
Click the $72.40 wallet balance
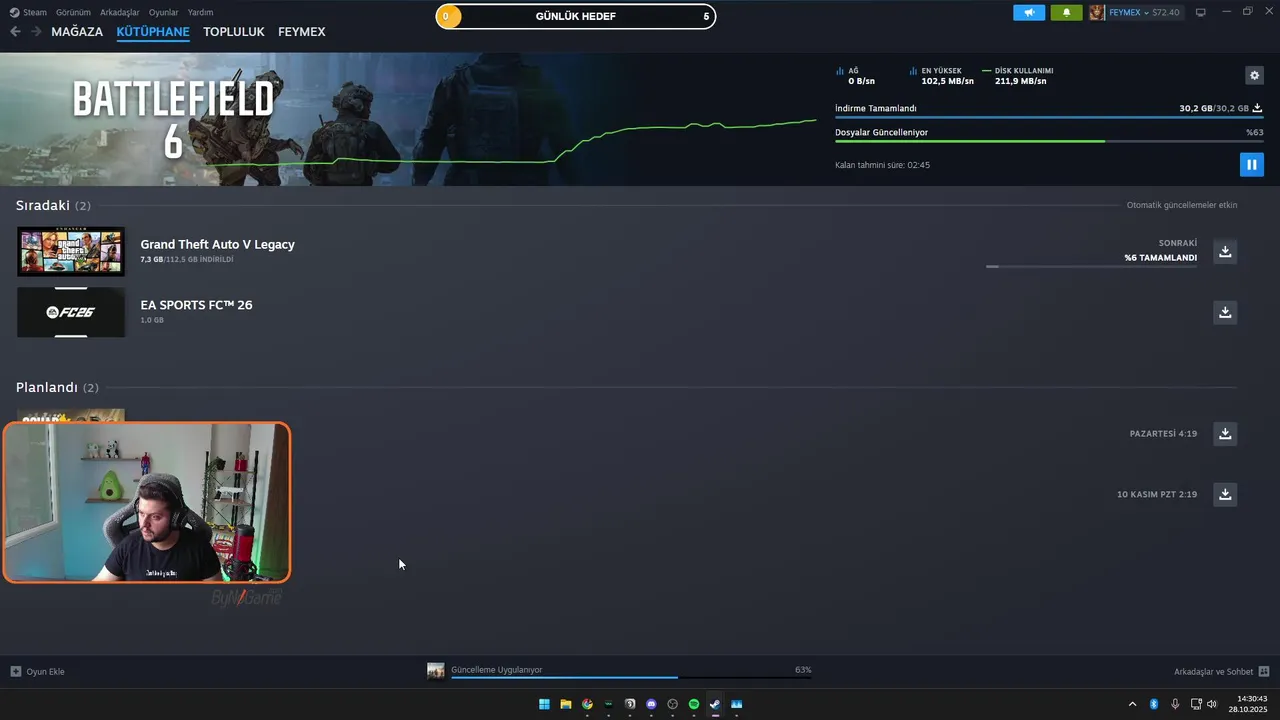point(1166,13)
